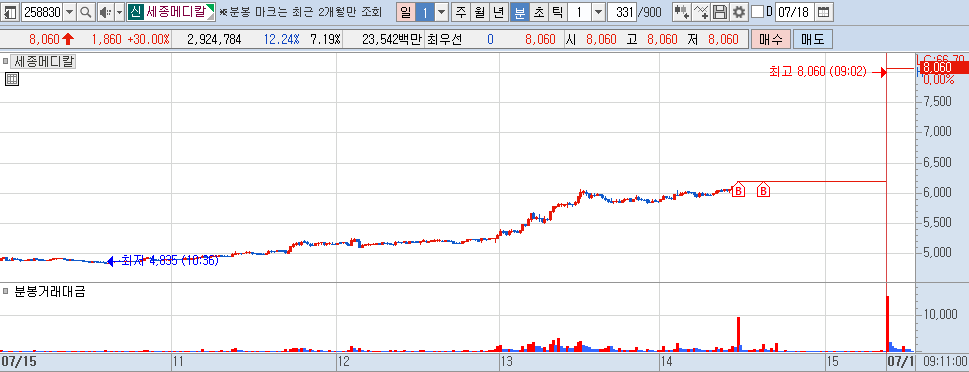969x372 pixels.
Task: Select the 틱 tick chart tab
Action: pyautogui.click(x=557, y=12)
